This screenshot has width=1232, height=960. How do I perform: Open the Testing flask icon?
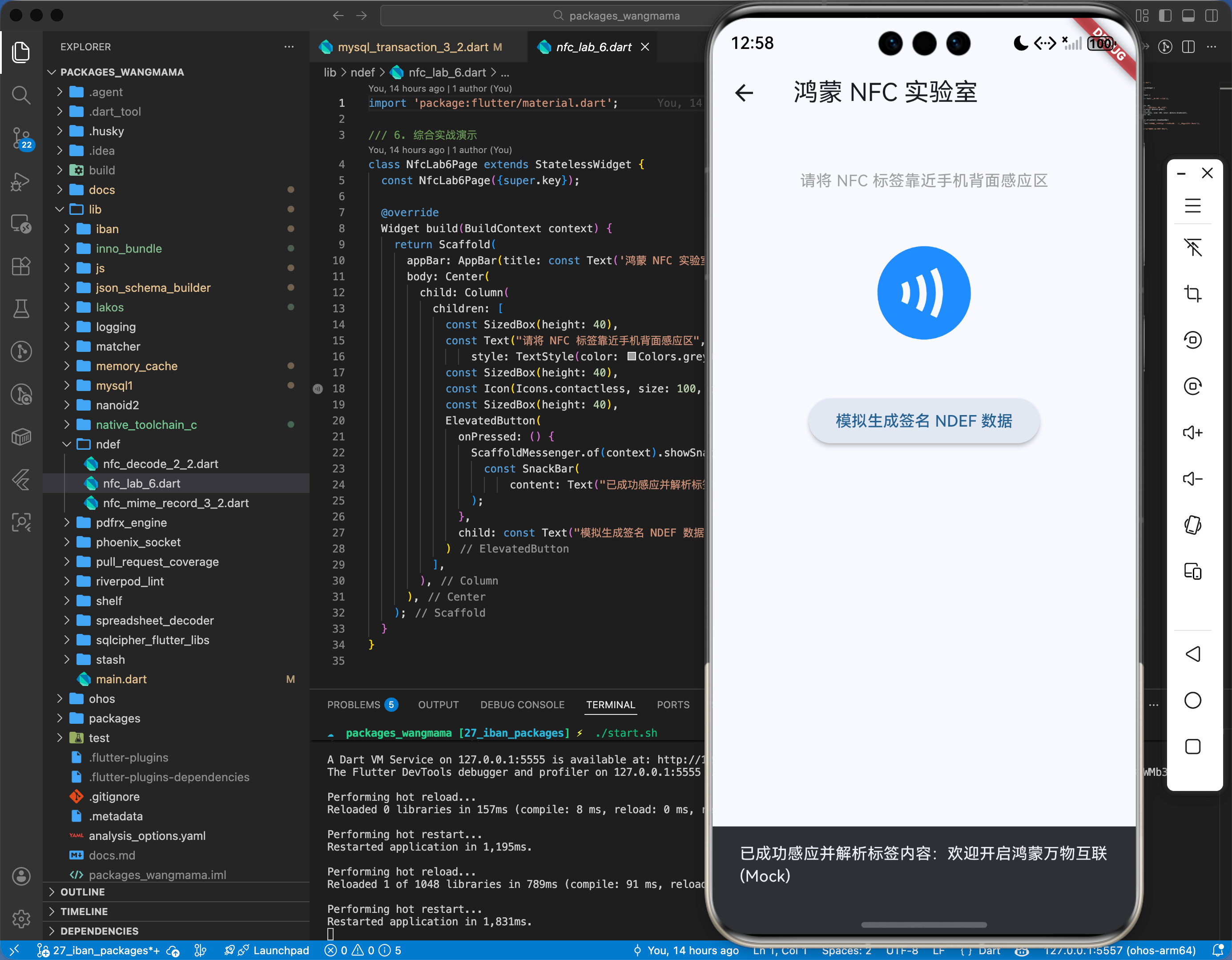tap(21, 309)
